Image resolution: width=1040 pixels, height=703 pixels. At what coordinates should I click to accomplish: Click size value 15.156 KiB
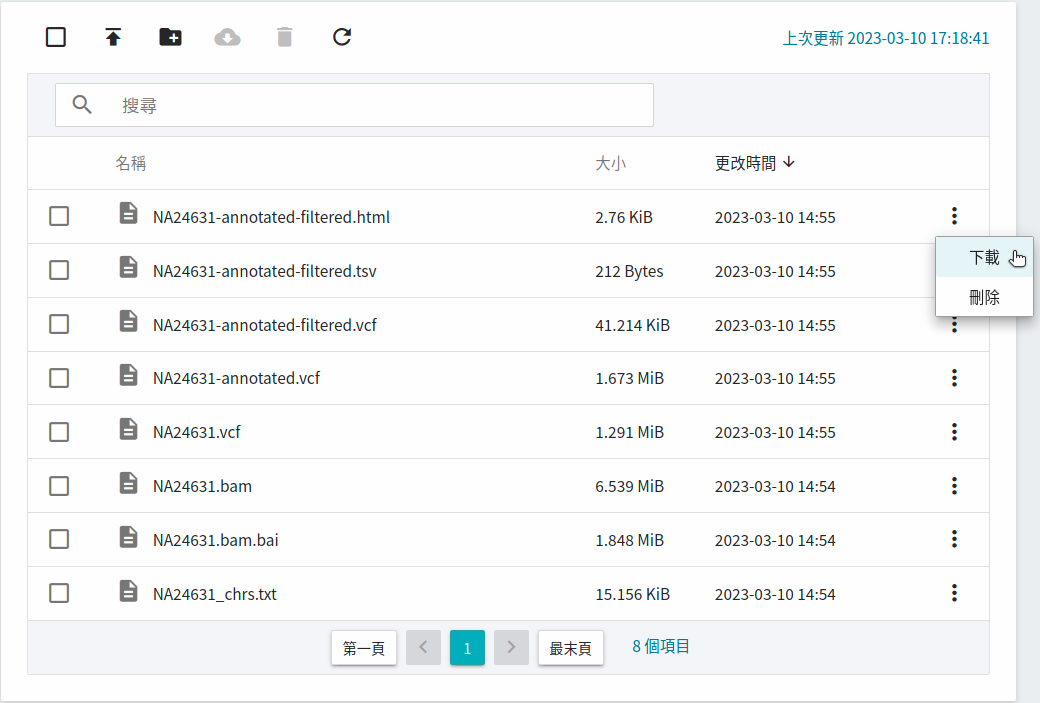(632, 595)
